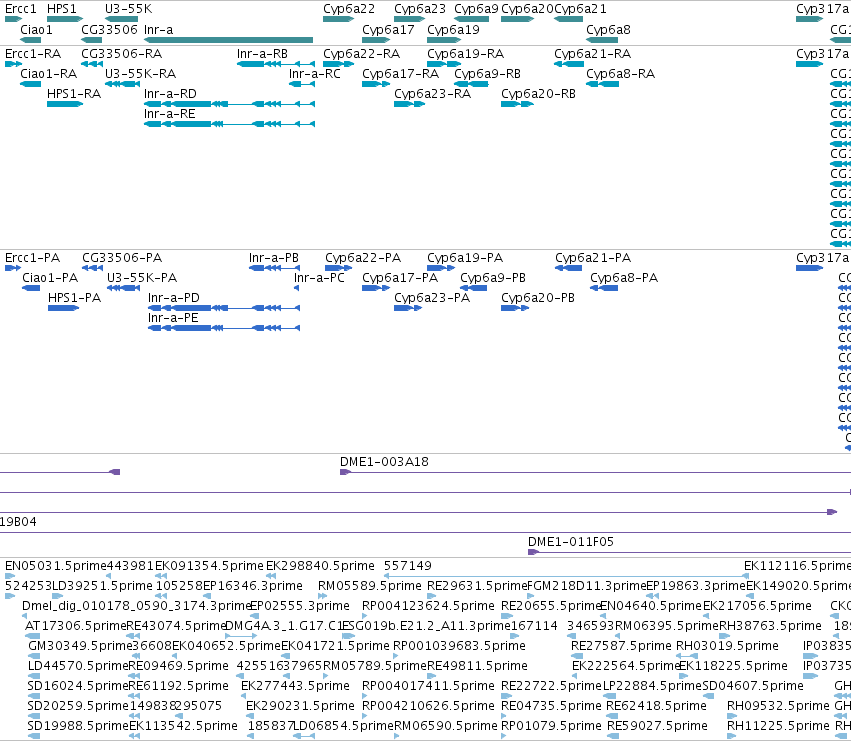The height and width of the screenshot is (741, 851).
Task: Click the Cyp6a17-PA protein
Action: (376, 288)
